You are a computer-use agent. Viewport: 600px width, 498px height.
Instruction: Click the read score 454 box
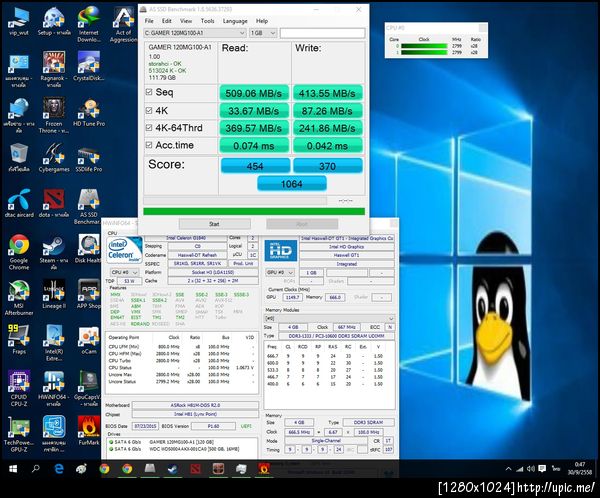[x=255, y=166]
